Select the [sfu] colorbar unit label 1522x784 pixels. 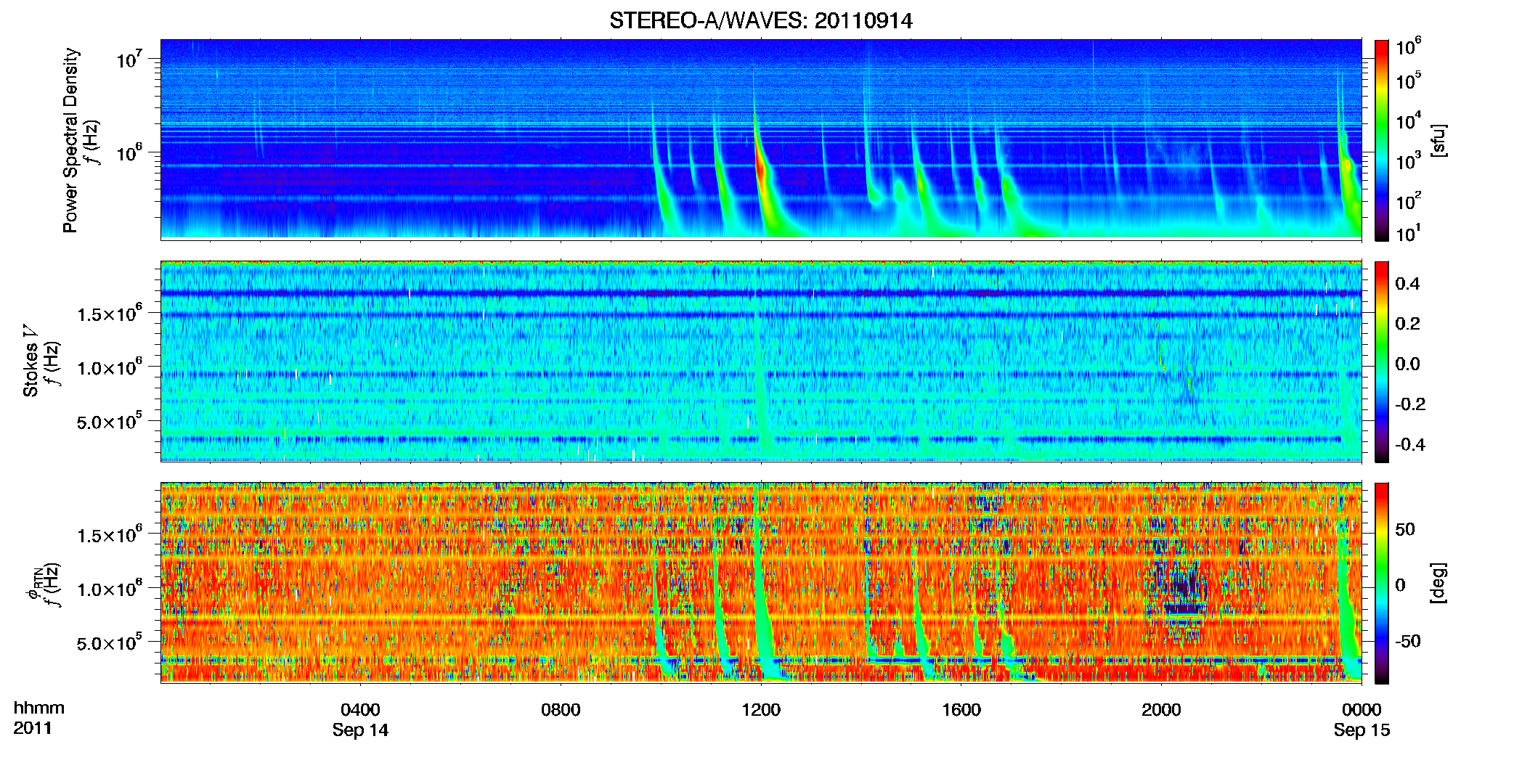coord(1438,140)
